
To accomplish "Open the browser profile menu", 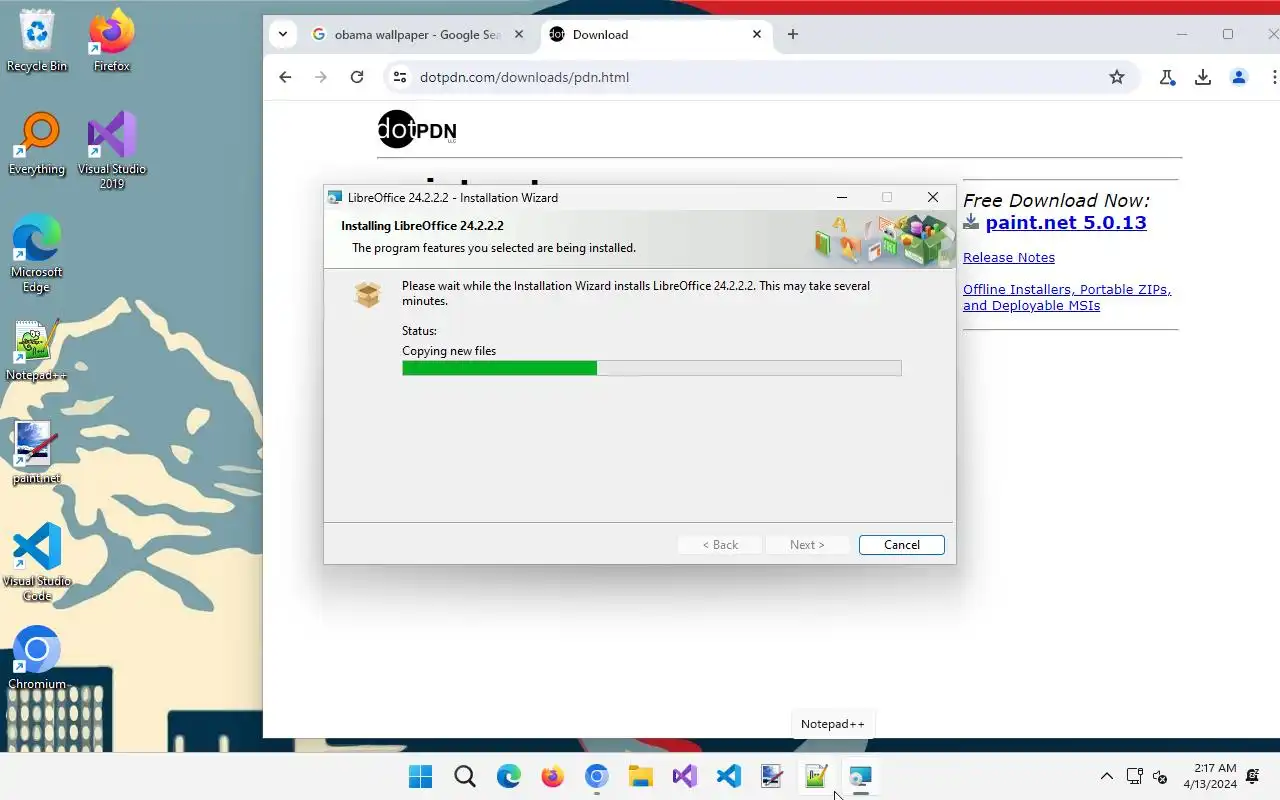I will coord(1239,77).
